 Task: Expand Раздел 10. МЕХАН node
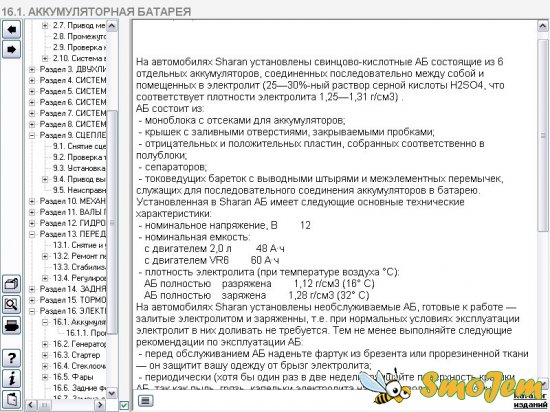(32, 201)
